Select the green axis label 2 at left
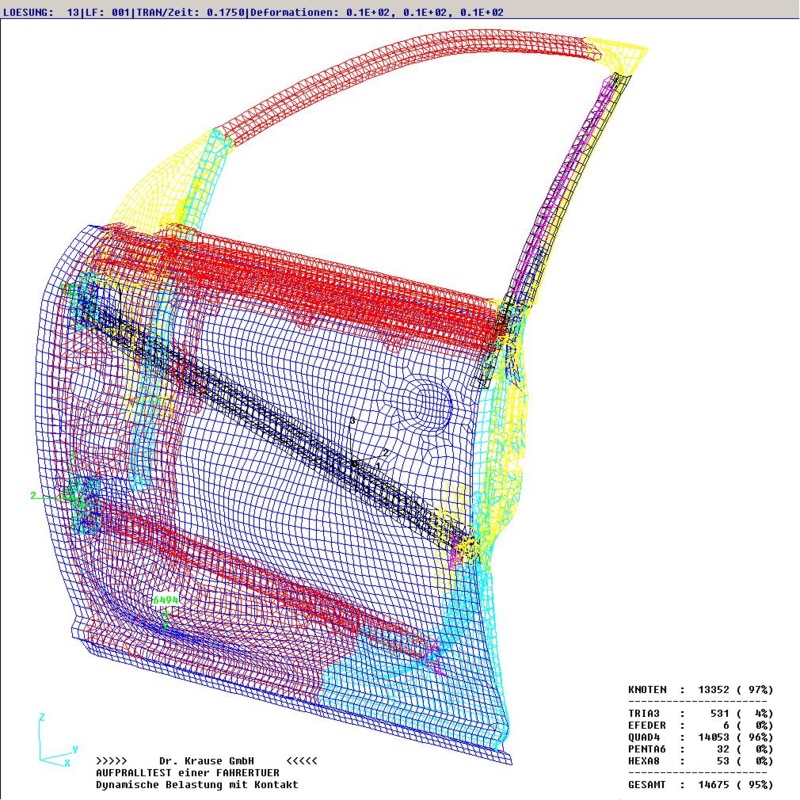The height and width of the screenshot is (800, 800). (x=33, y=495)
